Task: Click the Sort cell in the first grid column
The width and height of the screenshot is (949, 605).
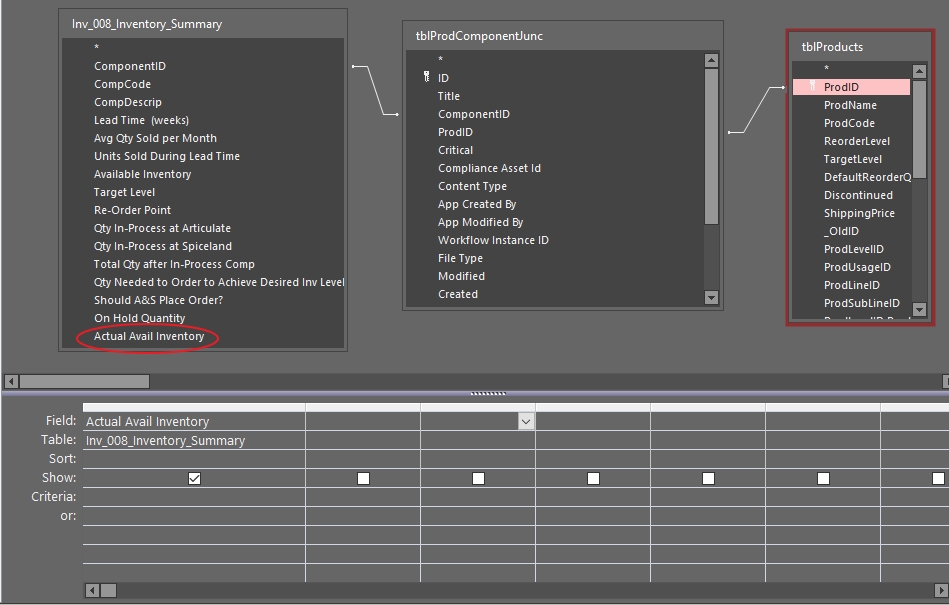Action: pyautogui.click(x=194, y=459)
